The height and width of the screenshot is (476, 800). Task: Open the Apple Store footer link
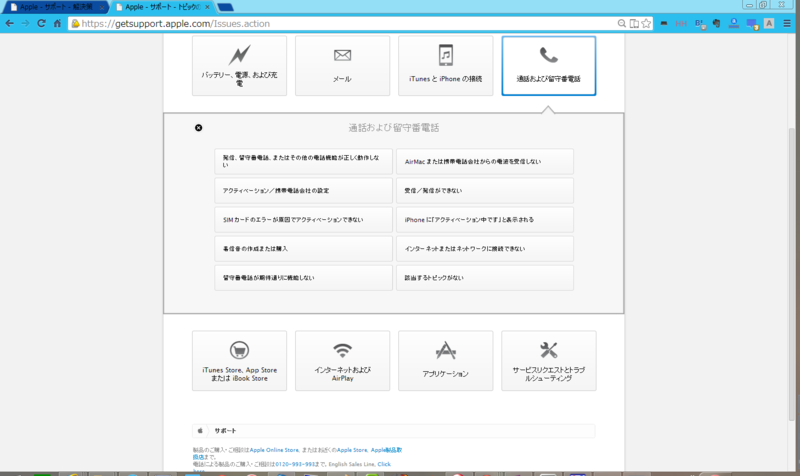click(x=352, y=450)
